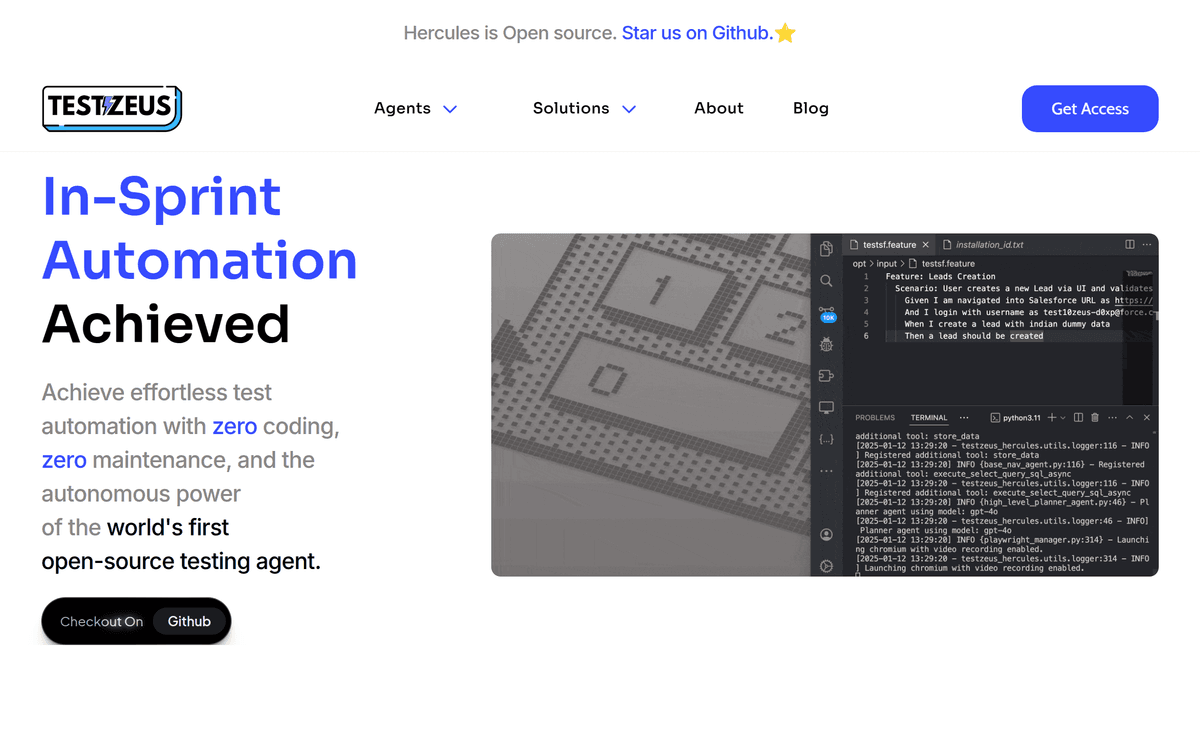
Task: Select the Run and Debug bug icon
Action: [x=826, y=344]
